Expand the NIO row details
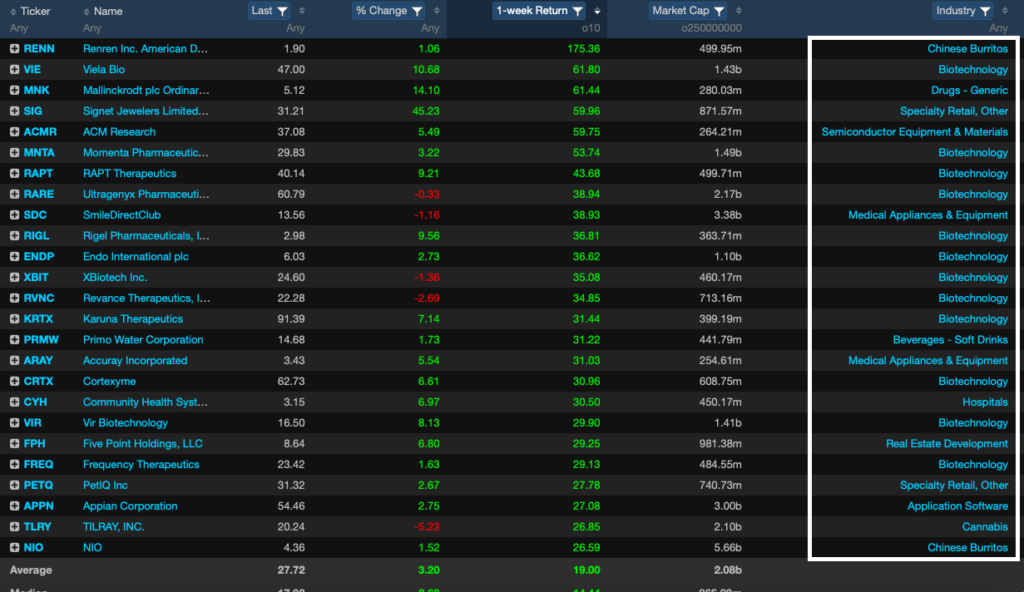1024x592 pixels. tap(14, 548)
